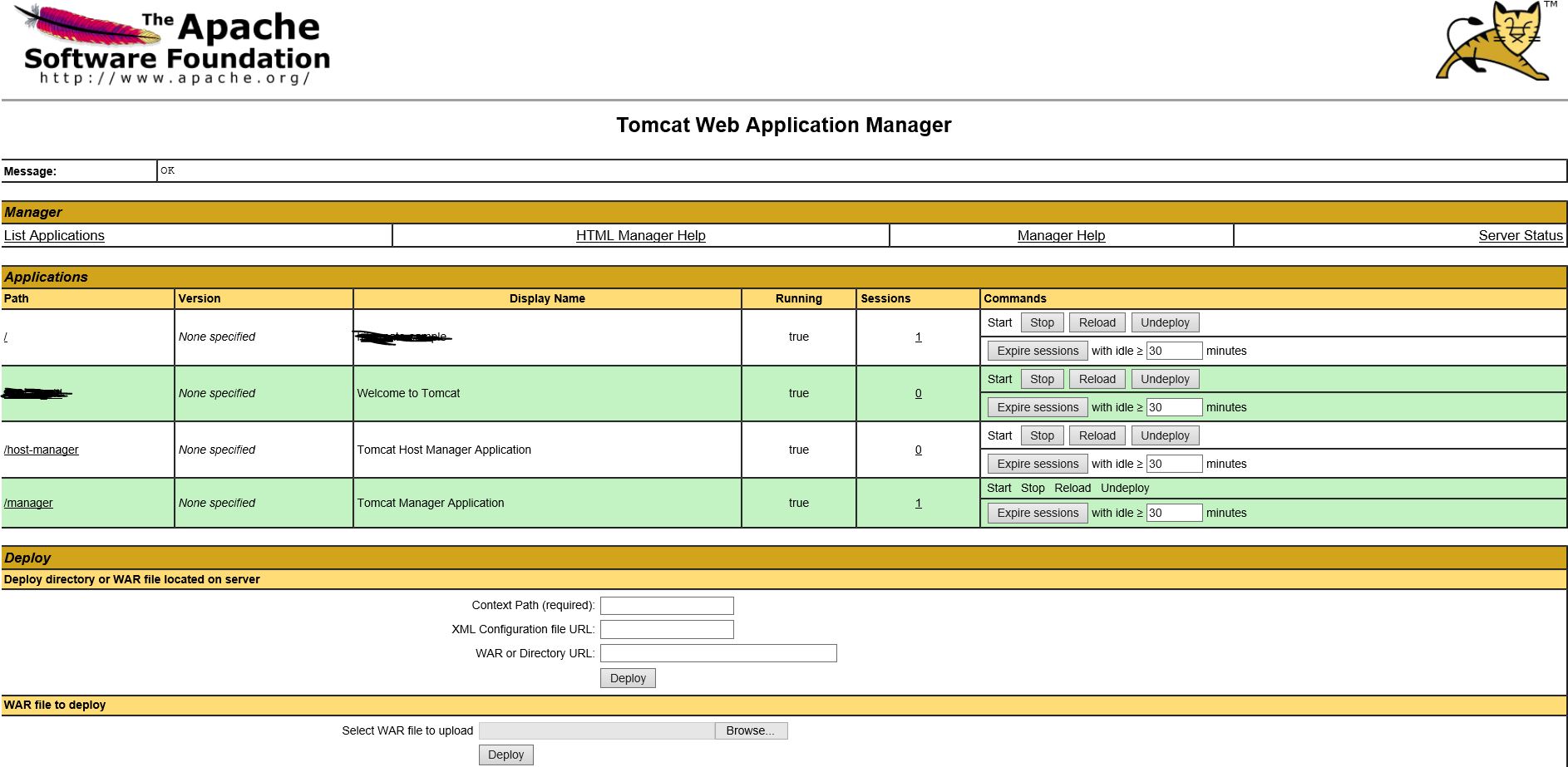
Task: Focus idle minutes field for Welcome to Tomcat
Action: pos(1174,407)
